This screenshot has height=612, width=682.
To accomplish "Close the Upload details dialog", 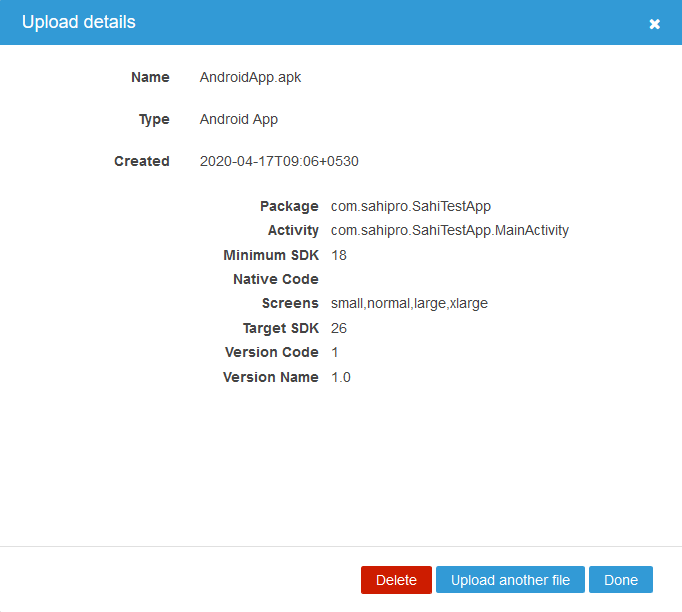I will click(654, 24).
